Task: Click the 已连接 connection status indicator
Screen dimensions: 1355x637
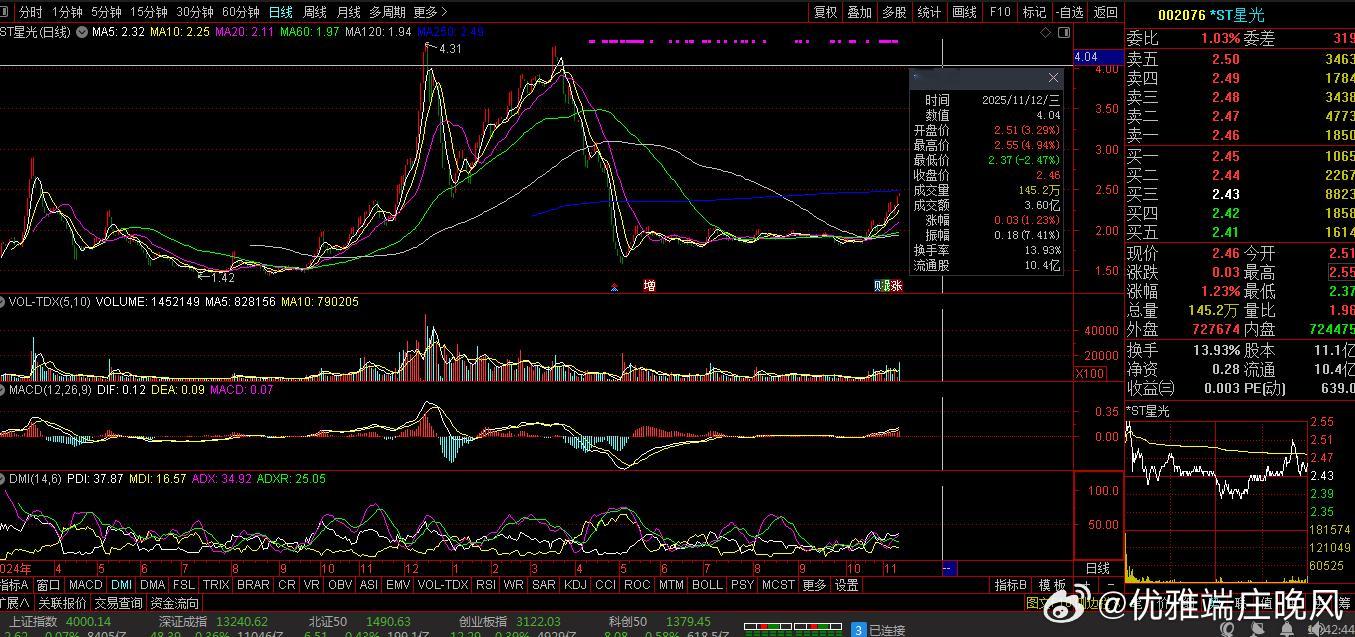Action: 878,630
